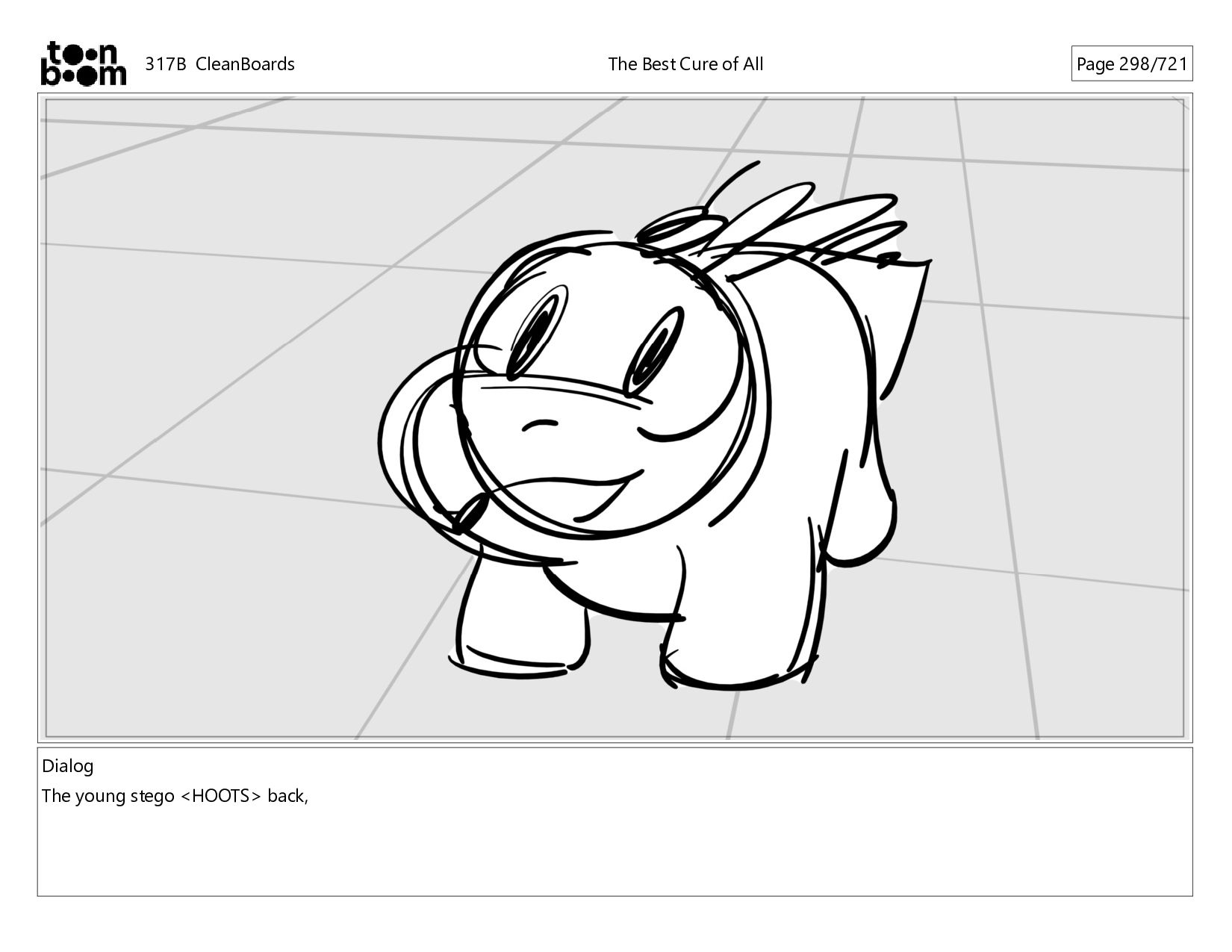The image size is (1232, 952).
Task: Click the '317B CleanBoards' header text
Action: (220, 64)
